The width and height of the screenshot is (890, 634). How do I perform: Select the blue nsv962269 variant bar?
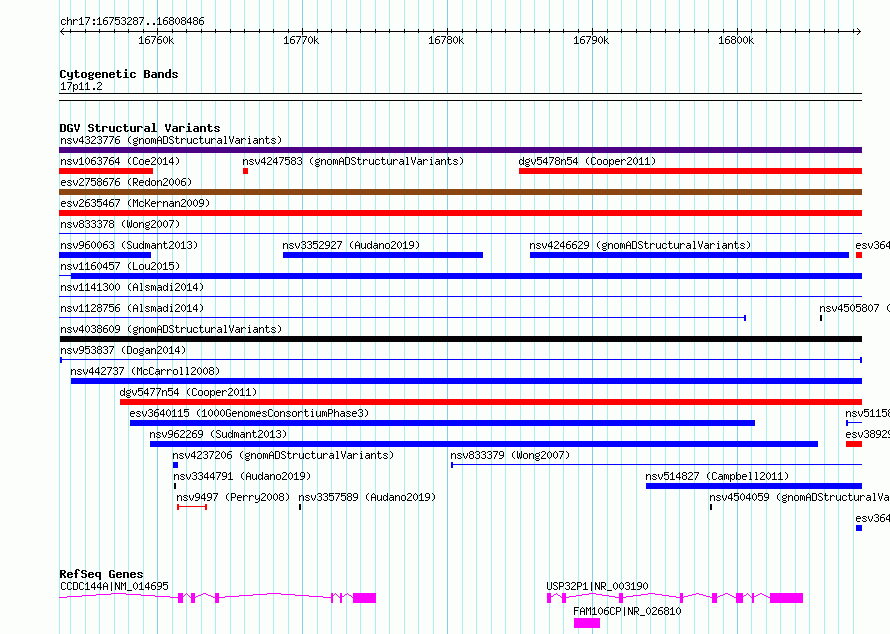click(x=484, y=444)
